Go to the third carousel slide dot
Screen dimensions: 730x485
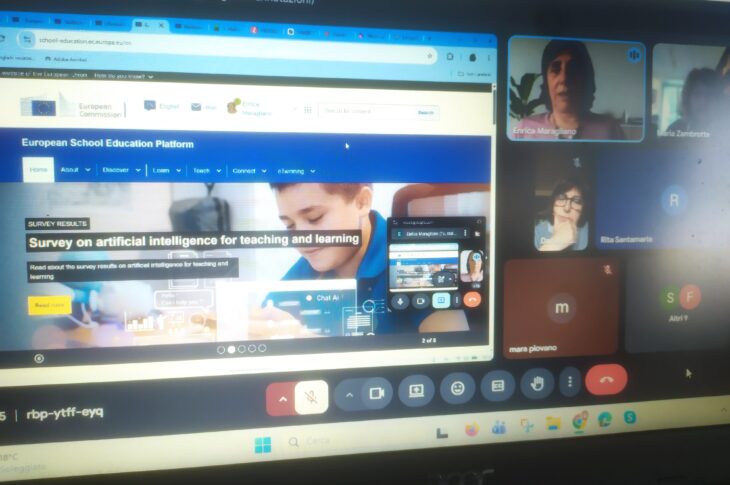pyautogui.click(x=242, y=349)
